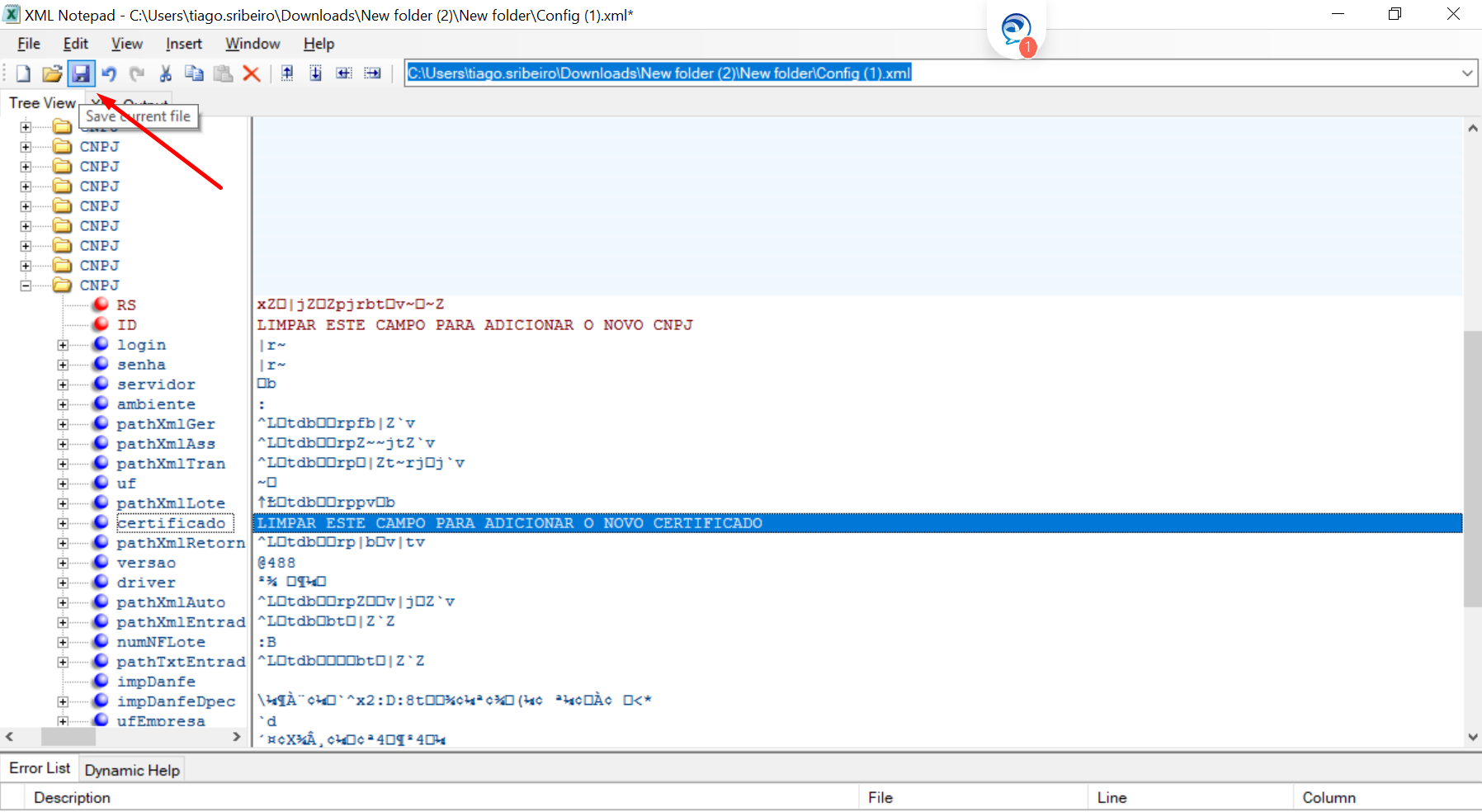Click the vertical scrollbar down arrow
This screenshot has width=1482, height=812.
pyautogui.click(x=1473, y=738)
